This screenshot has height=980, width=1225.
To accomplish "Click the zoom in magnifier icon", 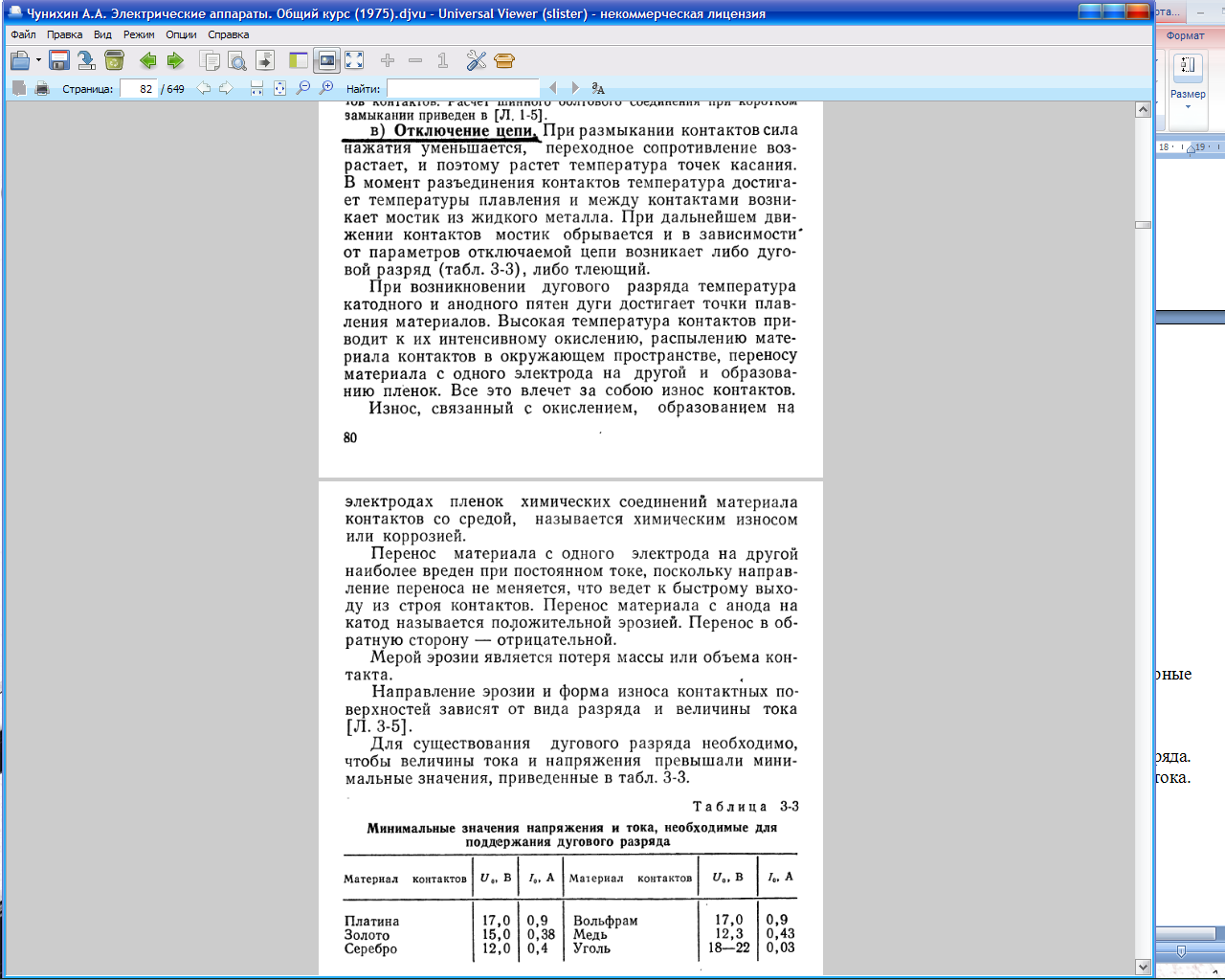I will tap(326, 88).
